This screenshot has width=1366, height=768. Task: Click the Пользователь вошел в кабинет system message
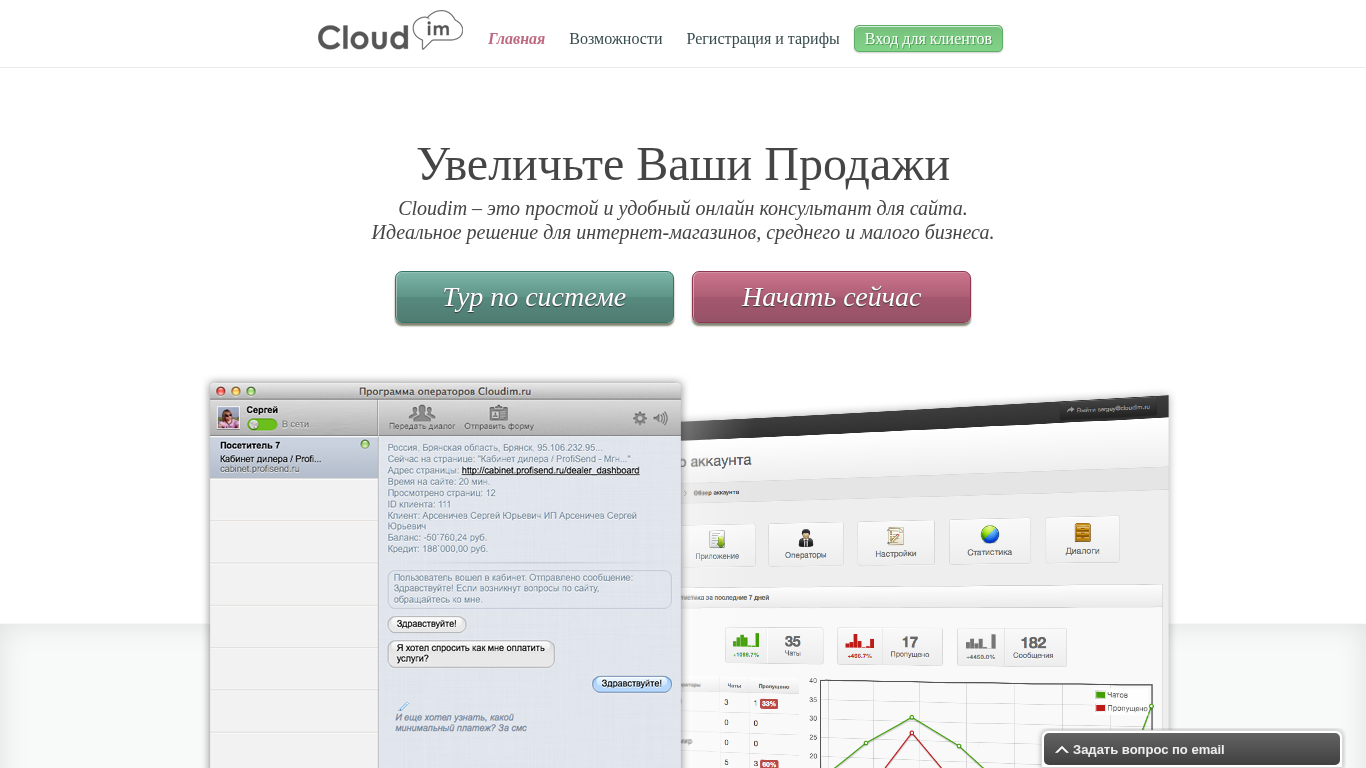pyautogui.click(x=530, y=589)
